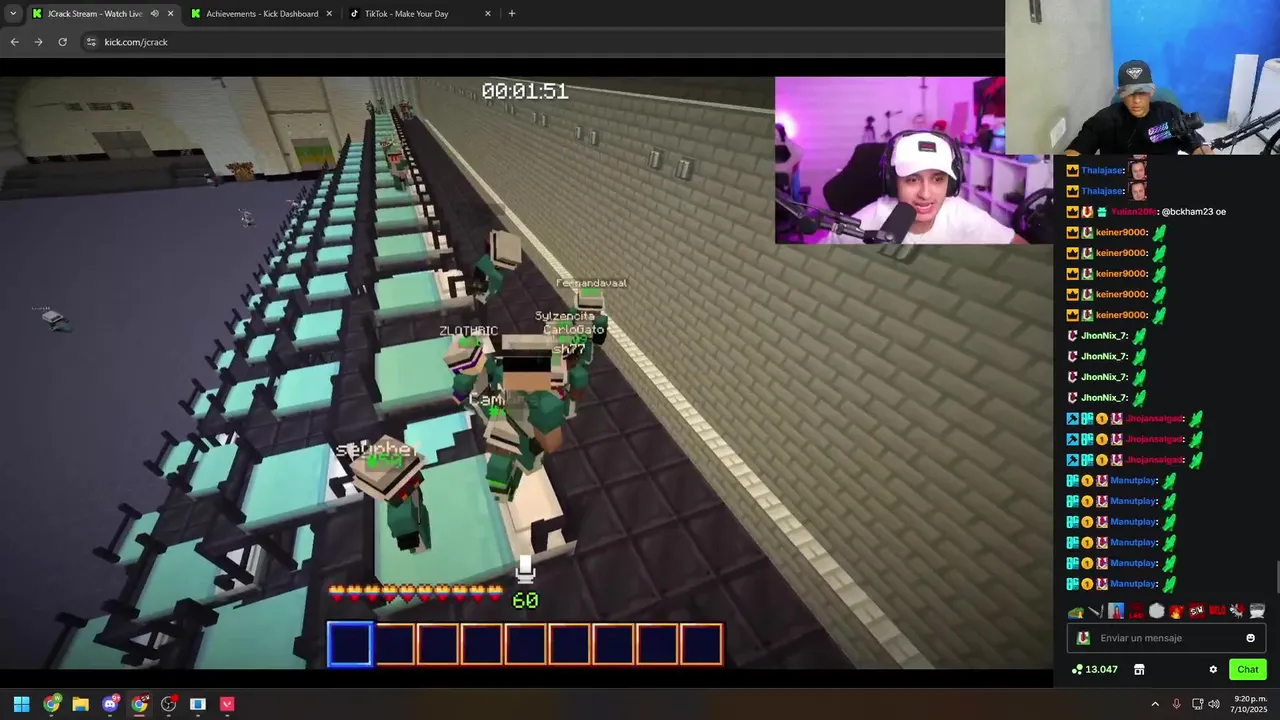Show hidden system tray icons
The image size is (1280, 720).
(1155, 704)
